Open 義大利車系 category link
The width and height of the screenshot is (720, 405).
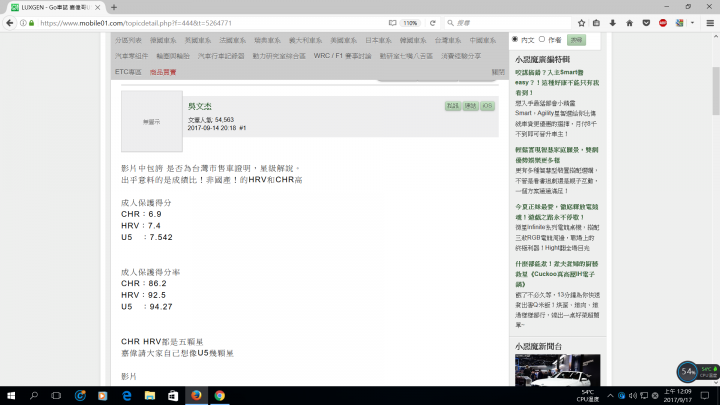pos(305,40)
